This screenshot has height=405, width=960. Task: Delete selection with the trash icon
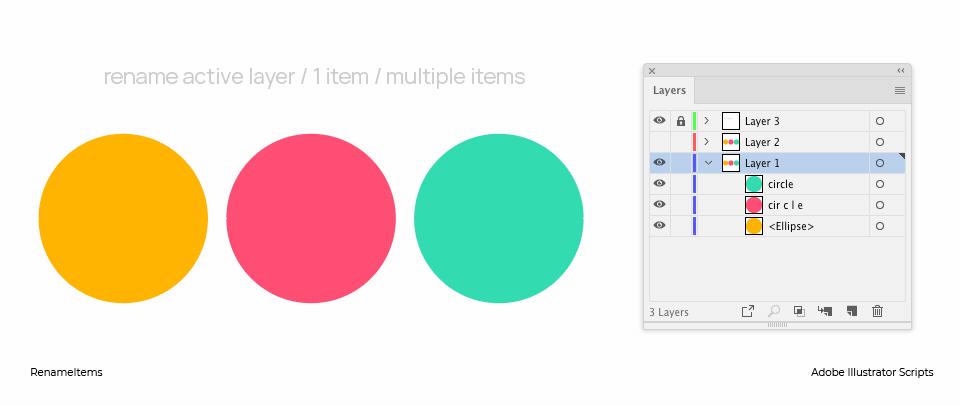(x=877, y=311)
